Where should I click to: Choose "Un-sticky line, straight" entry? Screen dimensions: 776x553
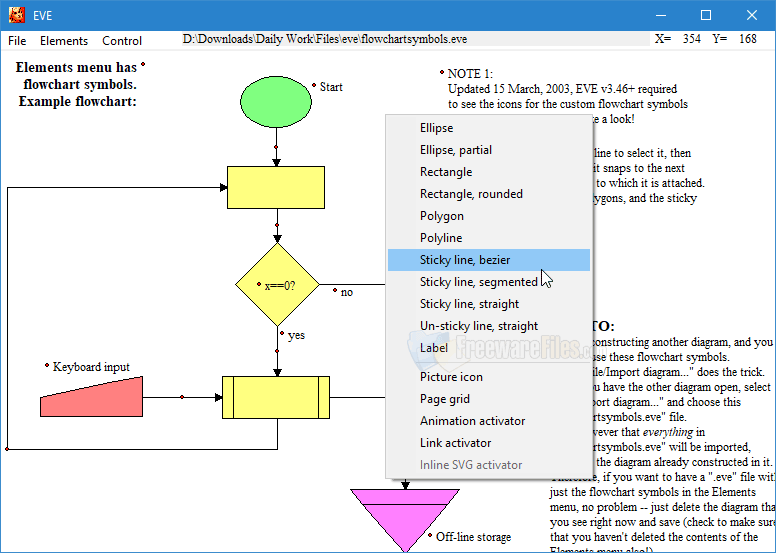coord(488,326)
